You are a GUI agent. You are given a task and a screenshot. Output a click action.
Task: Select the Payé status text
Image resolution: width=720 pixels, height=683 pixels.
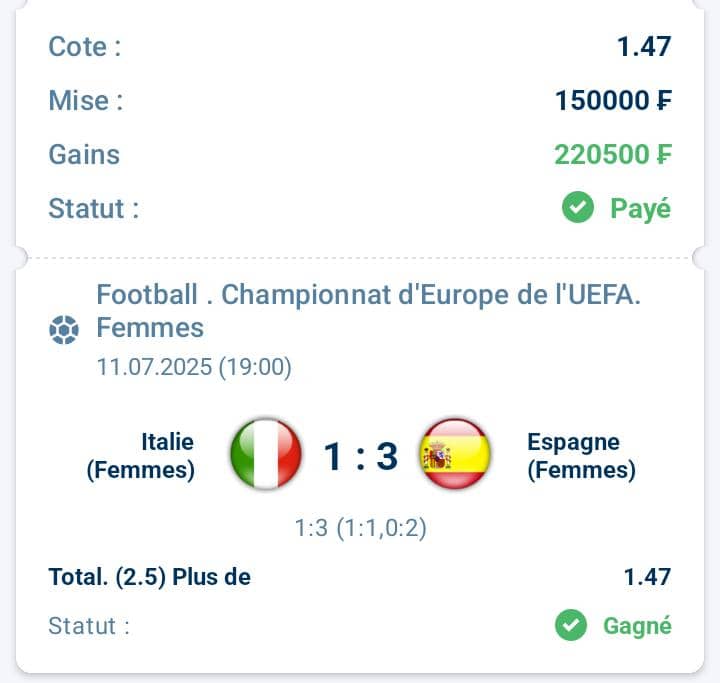pyautogui.click(x=641, y=209)
